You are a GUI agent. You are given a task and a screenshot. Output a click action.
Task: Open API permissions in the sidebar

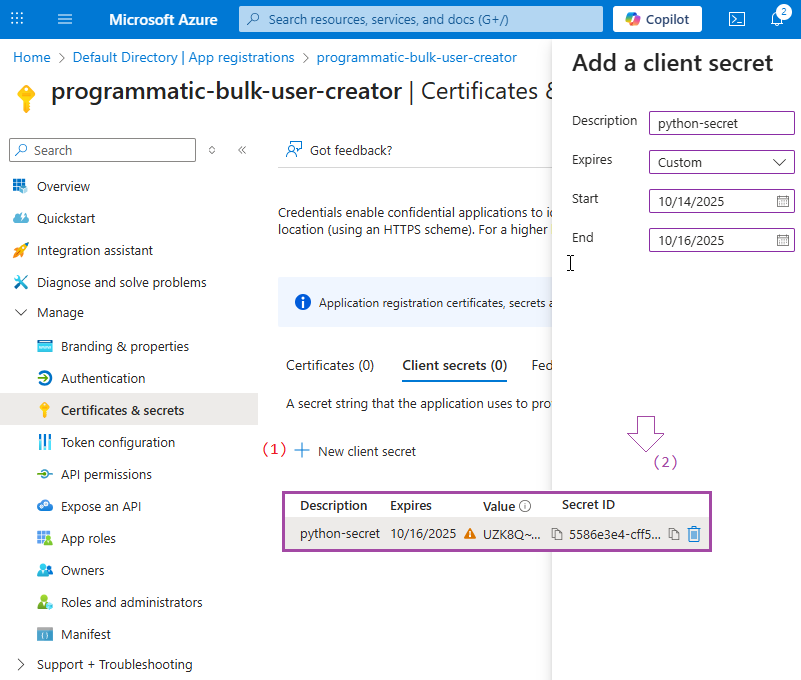pos(106,474)
